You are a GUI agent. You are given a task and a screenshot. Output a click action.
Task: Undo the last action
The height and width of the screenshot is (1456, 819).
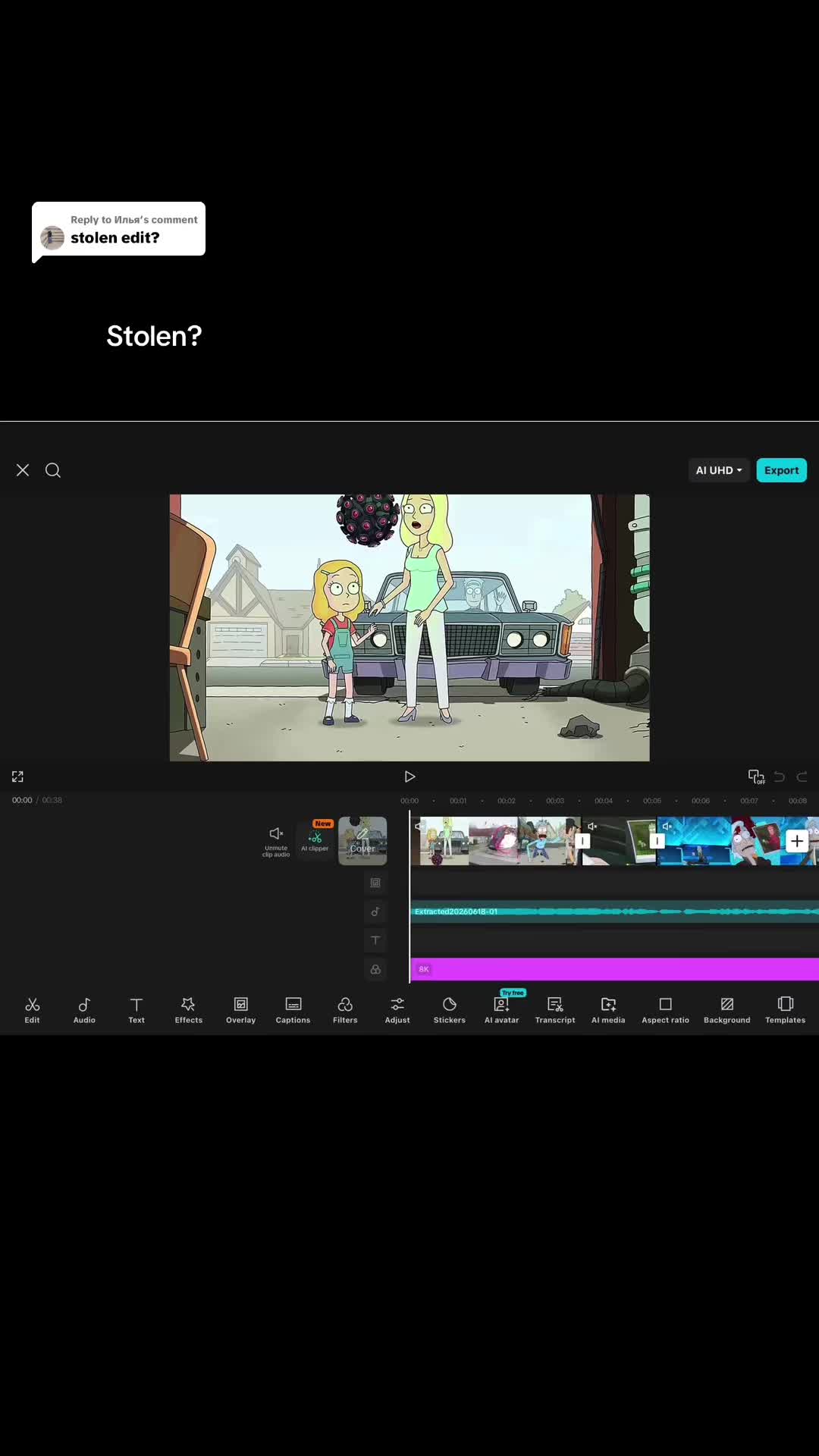(x=780, y=777)
